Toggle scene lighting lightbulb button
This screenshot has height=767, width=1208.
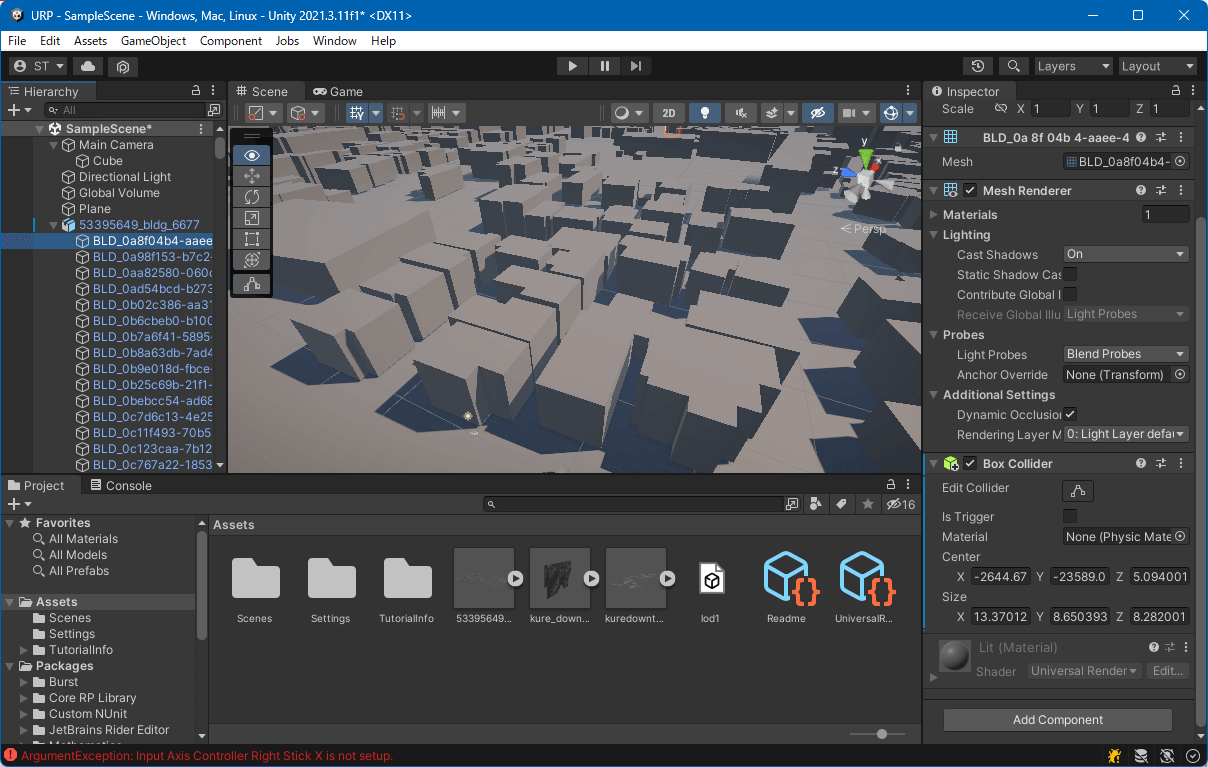point(705,113)
